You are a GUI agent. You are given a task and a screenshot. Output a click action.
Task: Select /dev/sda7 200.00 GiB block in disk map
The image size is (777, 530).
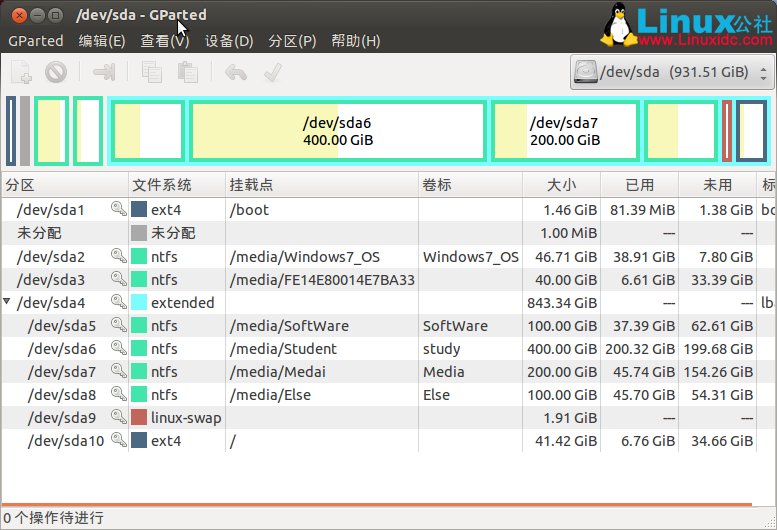coord(565,131)
